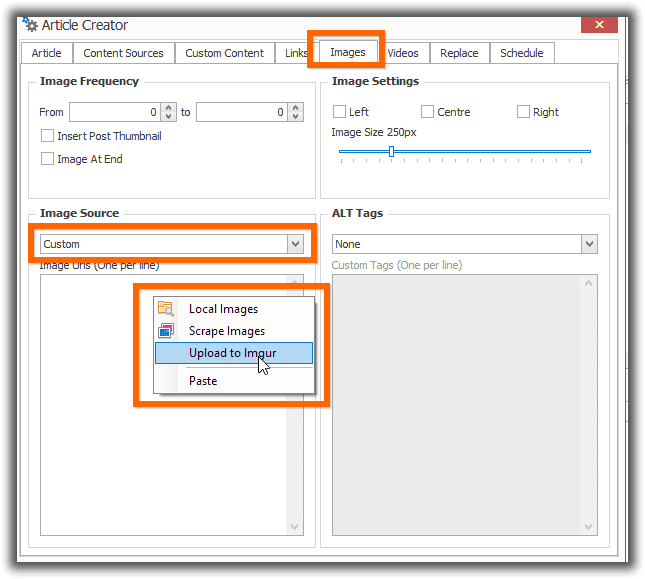Click the Image Size slider handle
Image resolution: width=645 pixels, height=579 pixels.
point(391,151)
